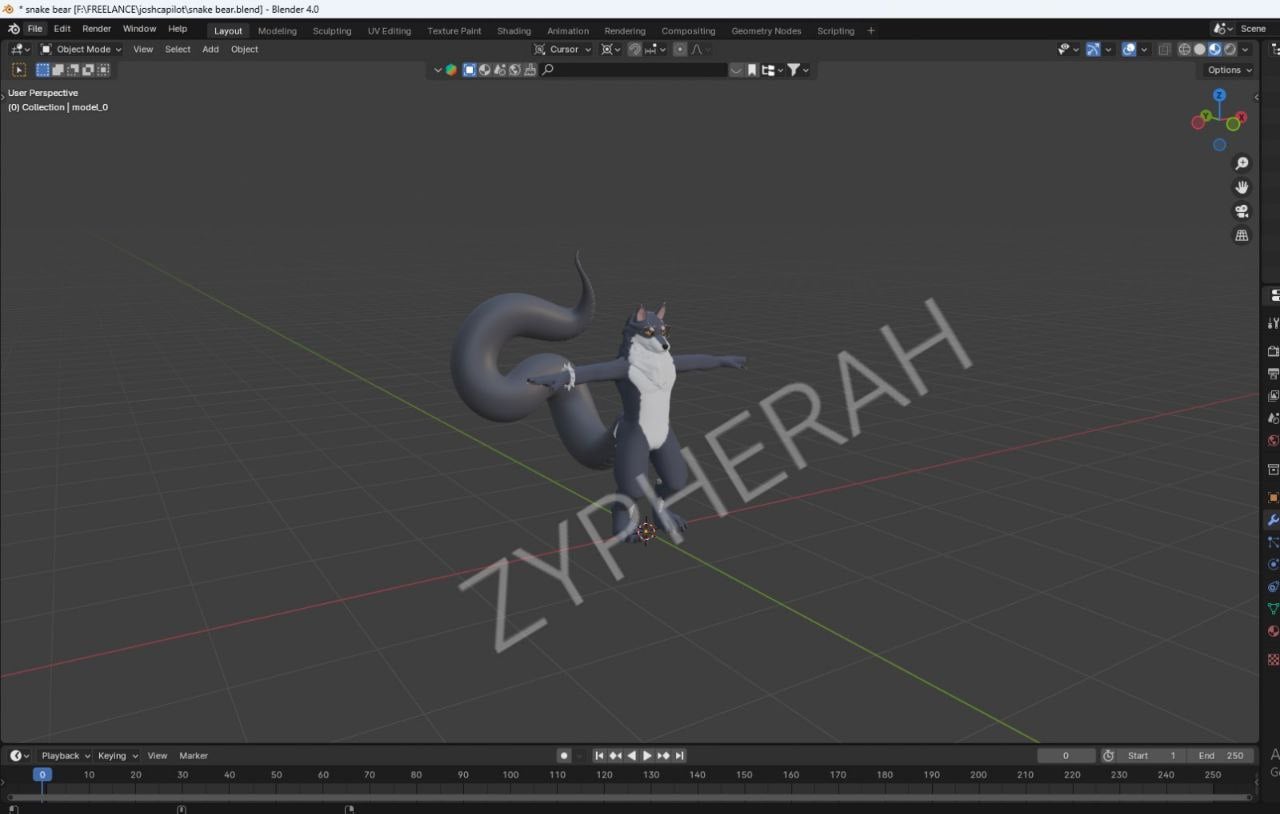The height and width of the screenshot is (814, 1280).
Task: Open the Help menu
Action: (178, 29)
